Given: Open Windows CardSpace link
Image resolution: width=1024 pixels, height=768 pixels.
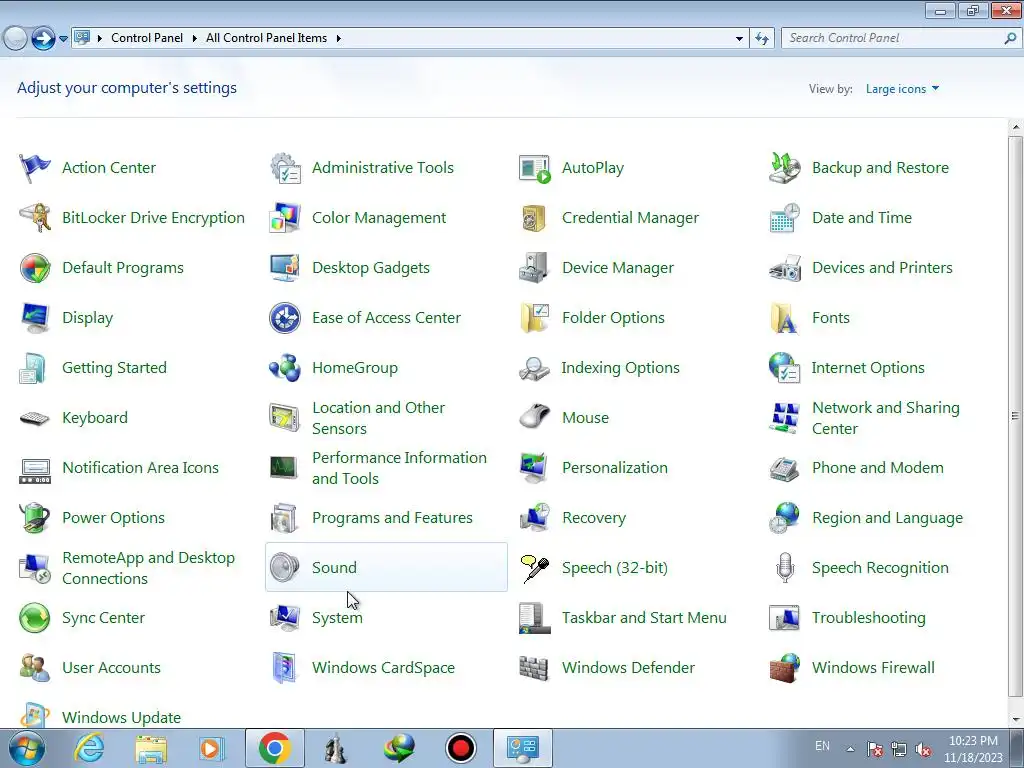Looking at the screenshot, I should 383,668.
